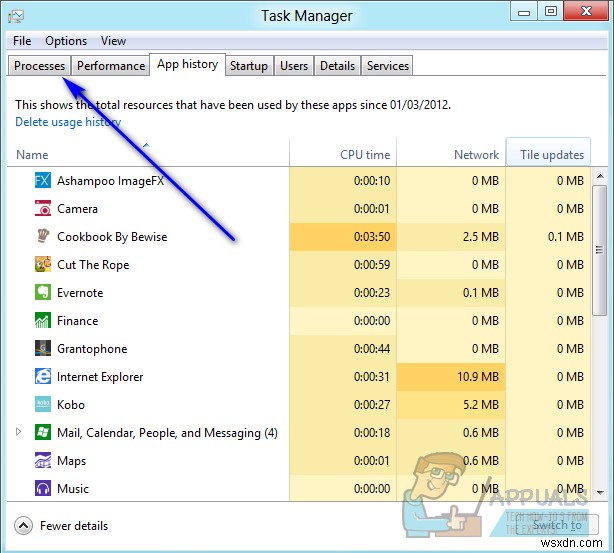The height and width of the screenshot is (553, 614).
Task: Click the Fewer details label
Action: (x=74, y=526)
